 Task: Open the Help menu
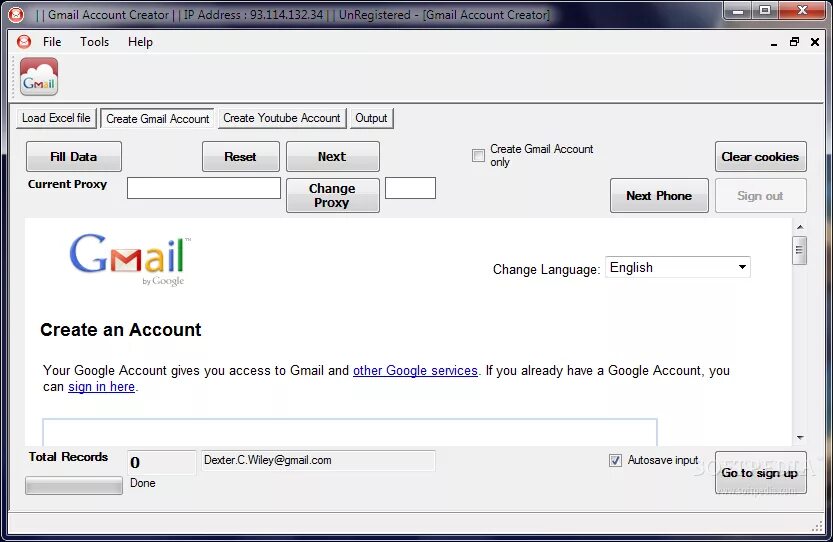click(140, 41)
